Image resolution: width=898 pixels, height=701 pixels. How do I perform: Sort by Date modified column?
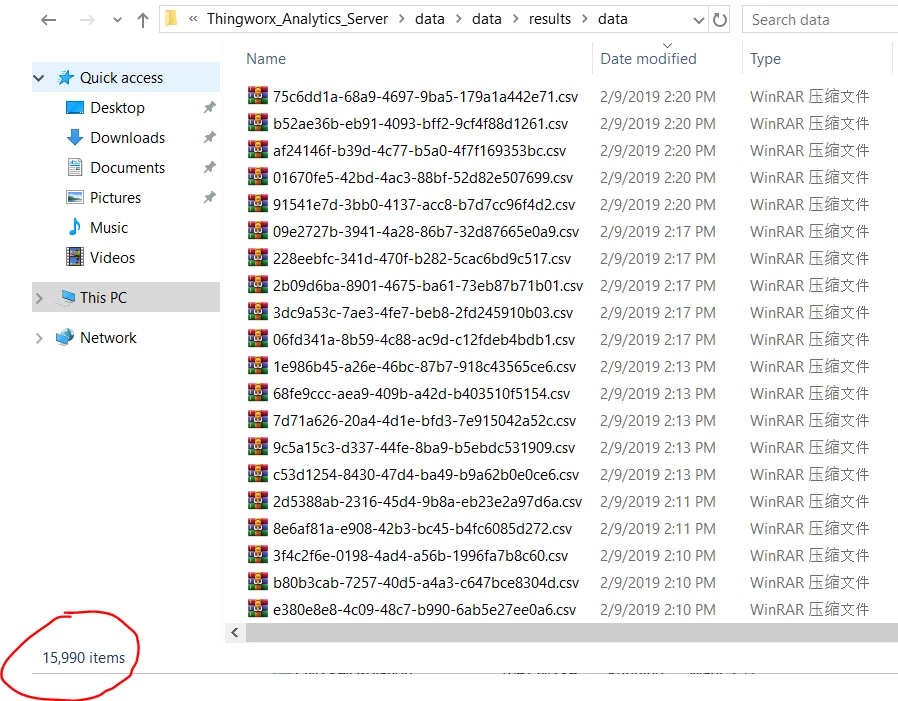tap(648, 58)
